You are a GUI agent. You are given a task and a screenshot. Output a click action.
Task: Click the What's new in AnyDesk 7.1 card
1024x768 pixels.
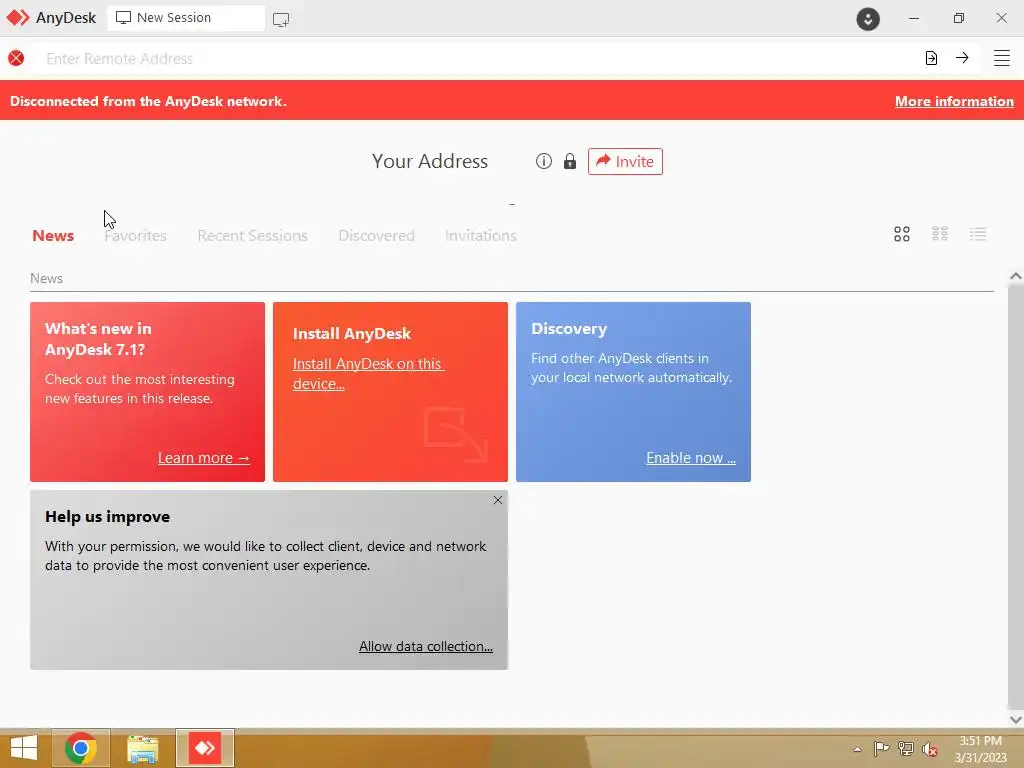tap(148, 392)
